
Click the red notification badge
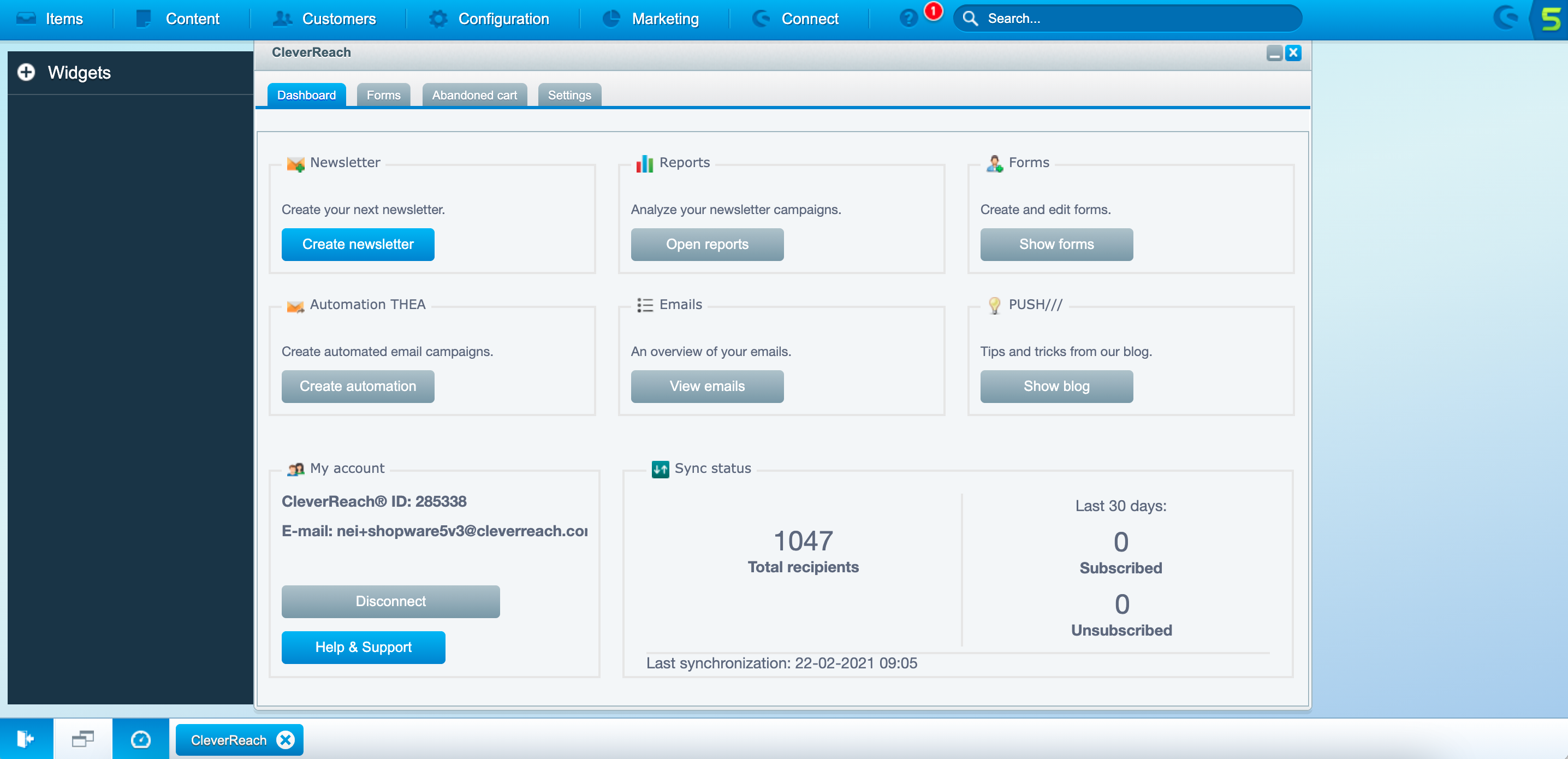[x=933, y=11]
